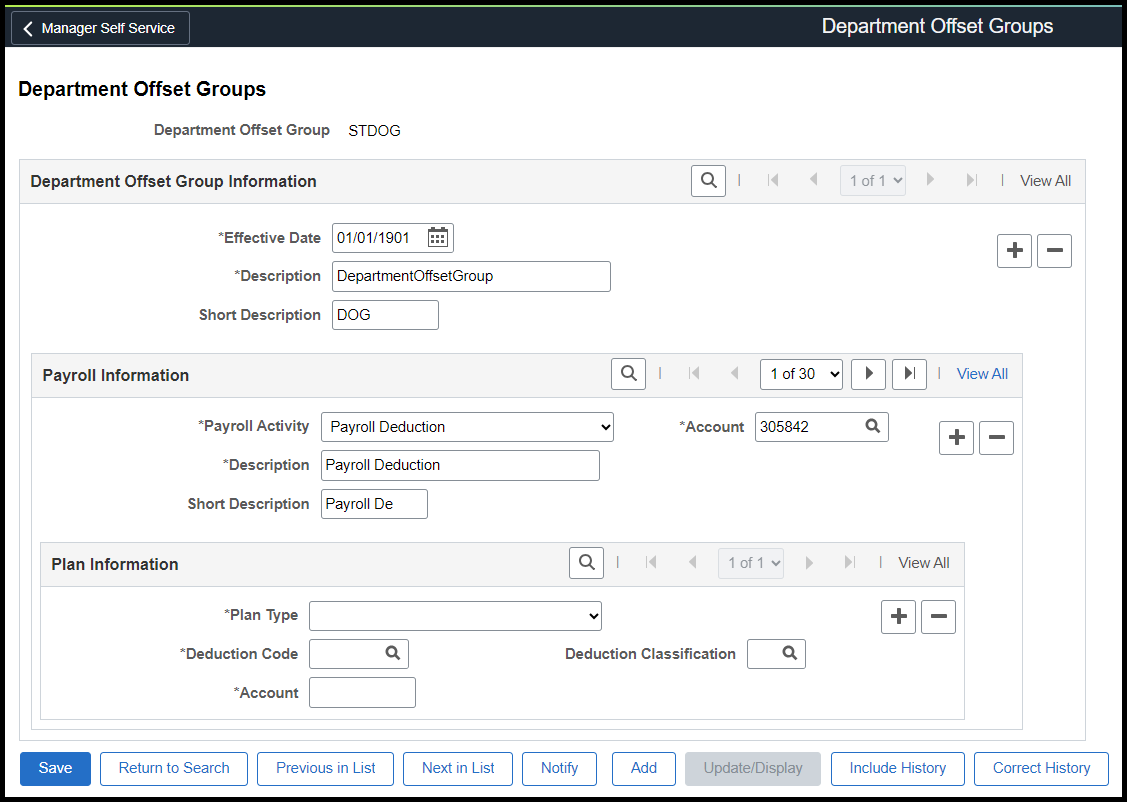Jump to last Payroll Information row
Image resolution: width=1127 pixels, height=802 pixels.
click(x=909, y=374)
